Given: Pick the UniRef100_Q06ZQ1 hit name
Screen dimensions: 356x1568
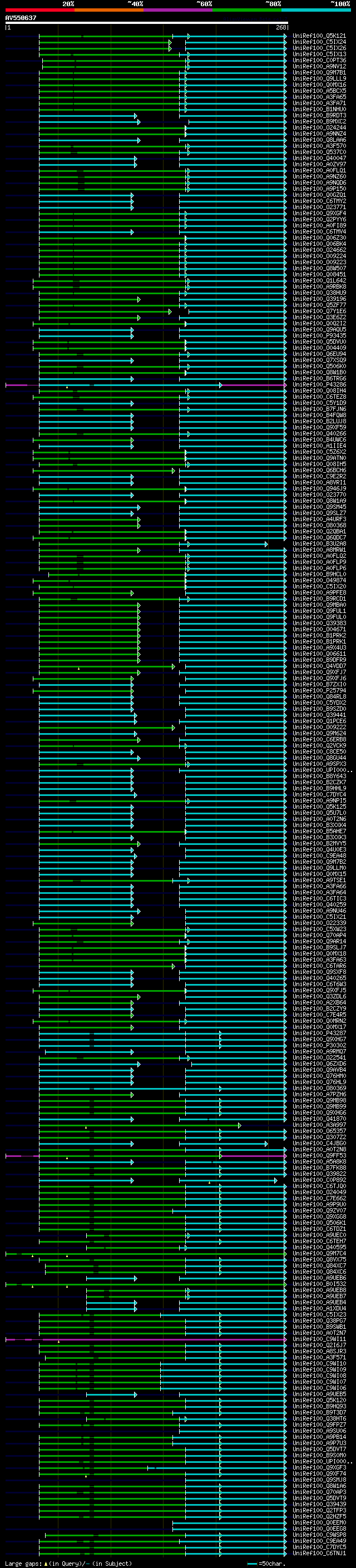Looking at the screenshot, I should click(x=319, y=195).
